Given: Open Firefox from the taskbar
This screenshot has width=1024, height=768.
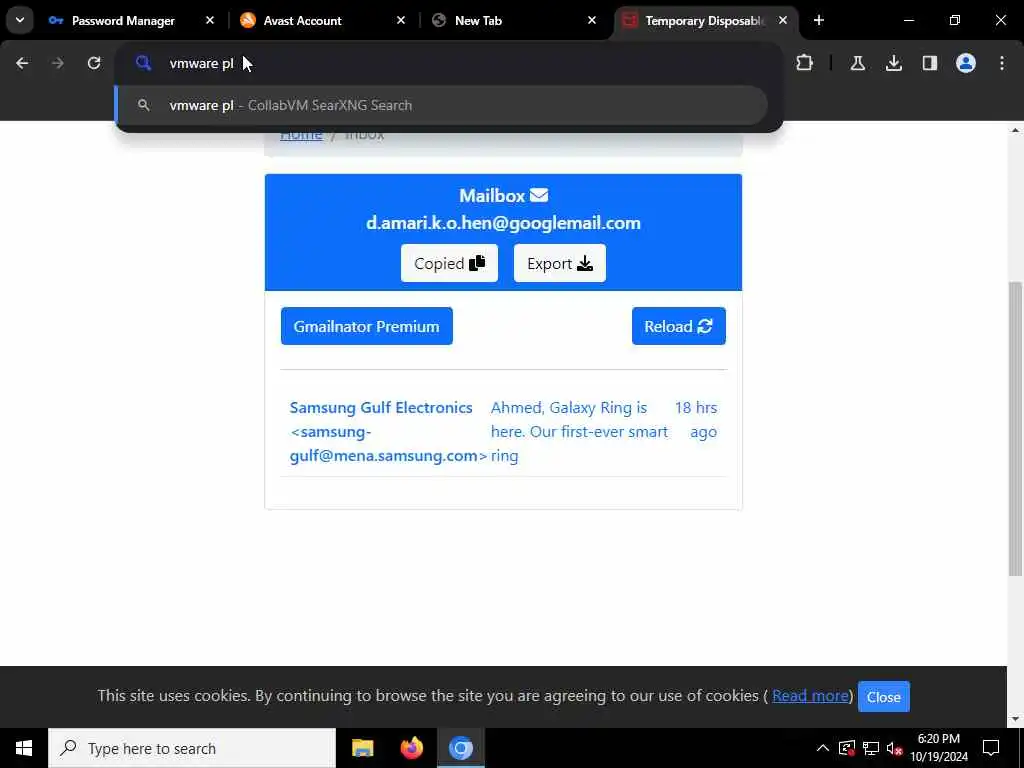Looking at the screenshot, I should (x=411, y=748).
